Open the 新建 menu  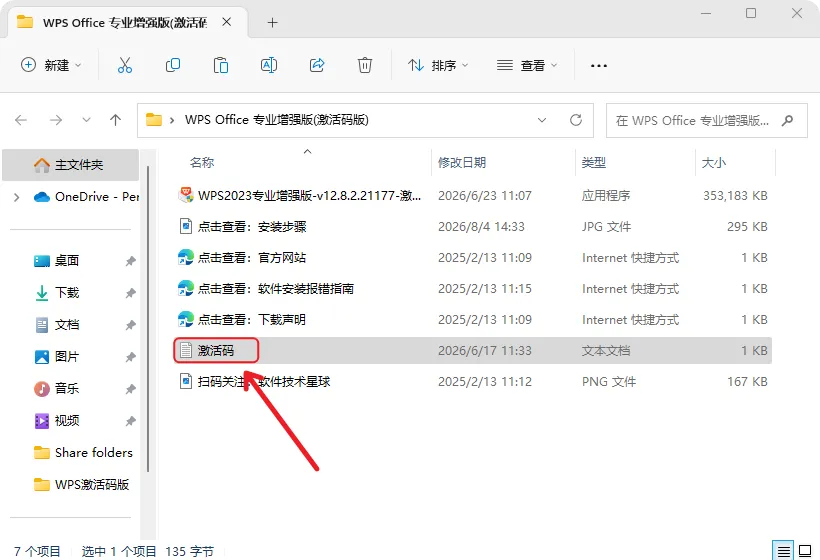(x=51, y=65)
